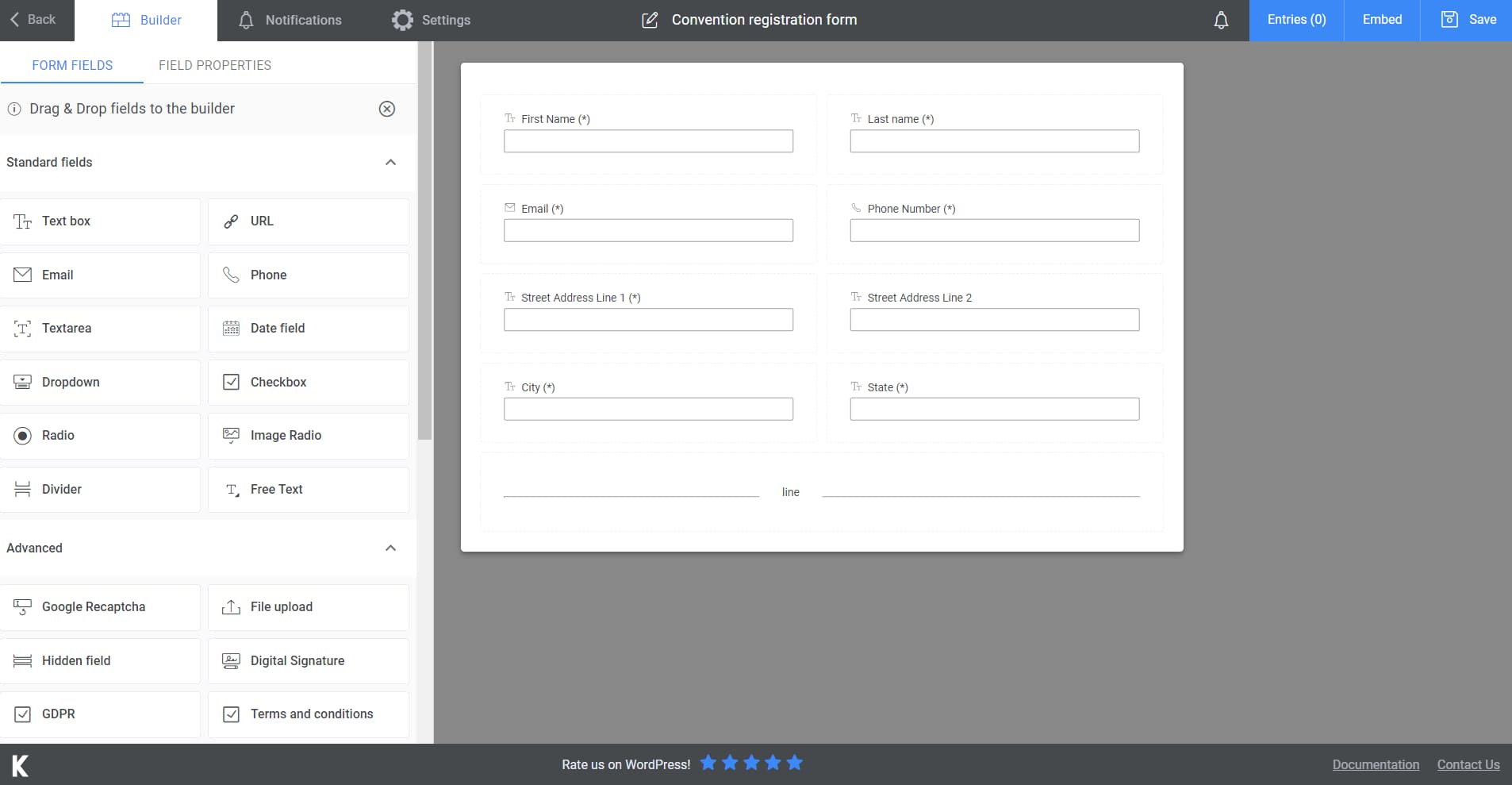Select the Google Recaptcha field icon
This screenshot has width=1512, height=785.
coord(22,606)
